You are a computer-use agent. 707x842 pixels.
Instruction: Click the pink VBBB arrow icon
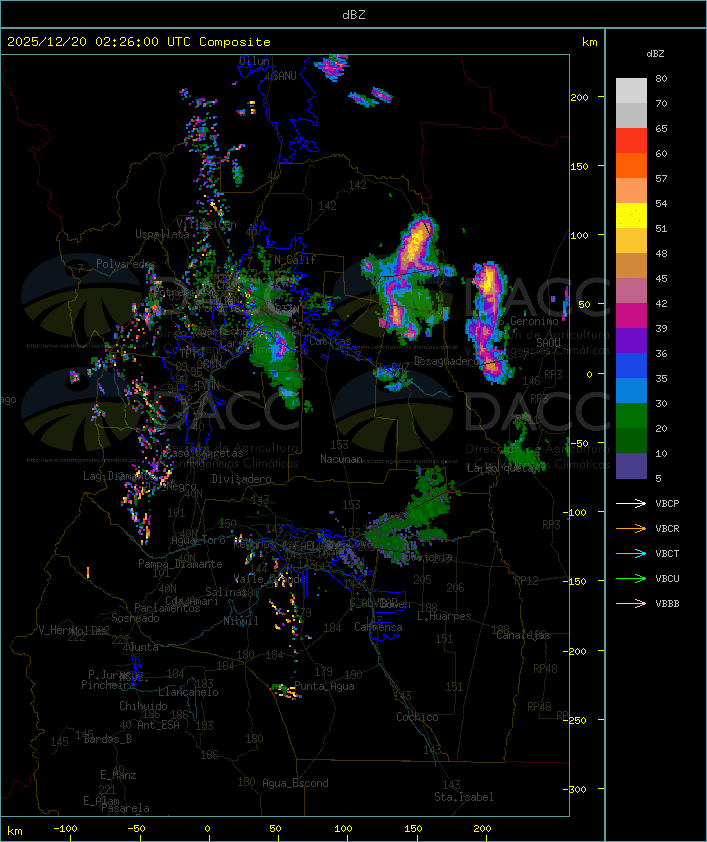pos(631,603)
